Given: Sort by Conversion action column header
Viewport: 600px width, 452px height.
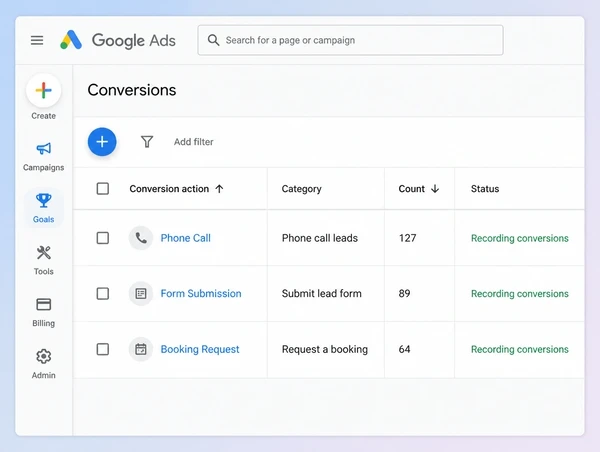Looking at the screenshot, I should 176,189.
